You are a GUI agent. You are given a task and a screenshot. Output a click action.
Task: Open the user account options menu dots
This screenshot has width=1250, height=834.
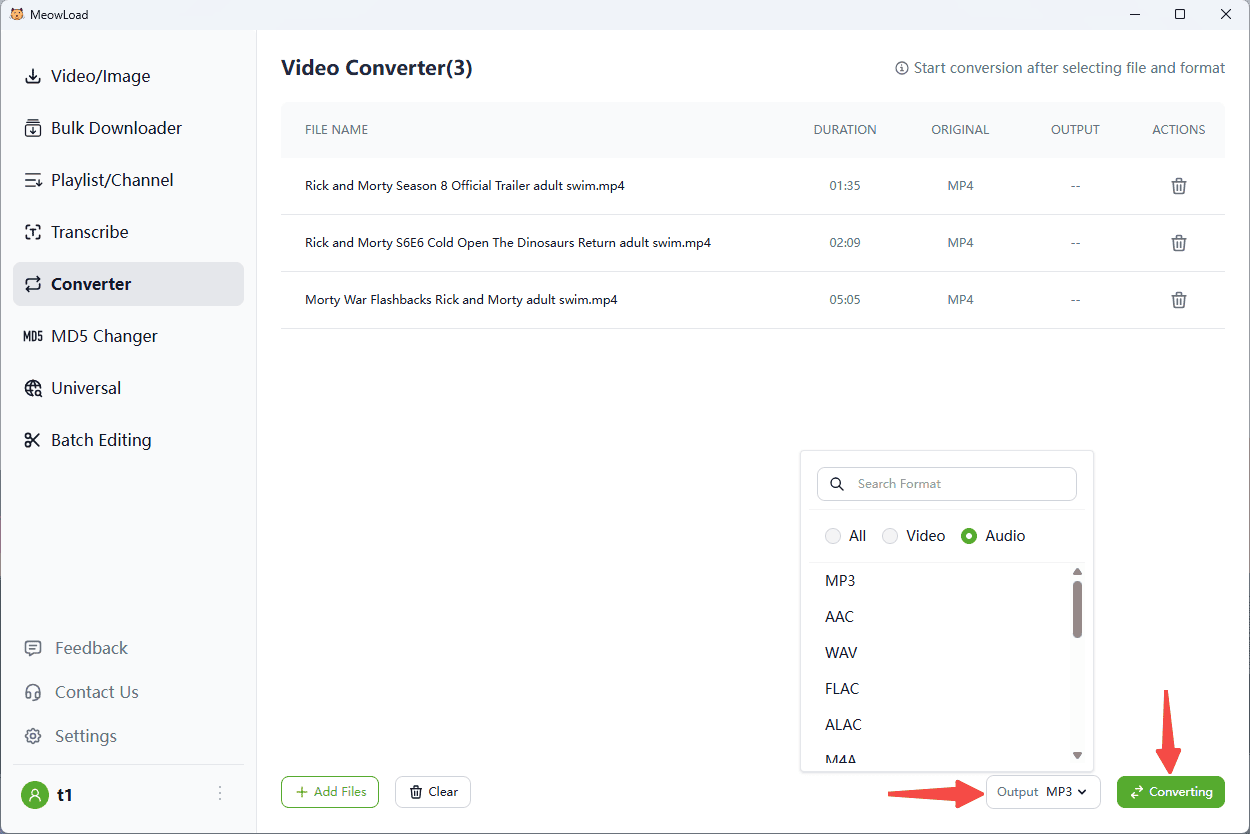click(220, 794)
